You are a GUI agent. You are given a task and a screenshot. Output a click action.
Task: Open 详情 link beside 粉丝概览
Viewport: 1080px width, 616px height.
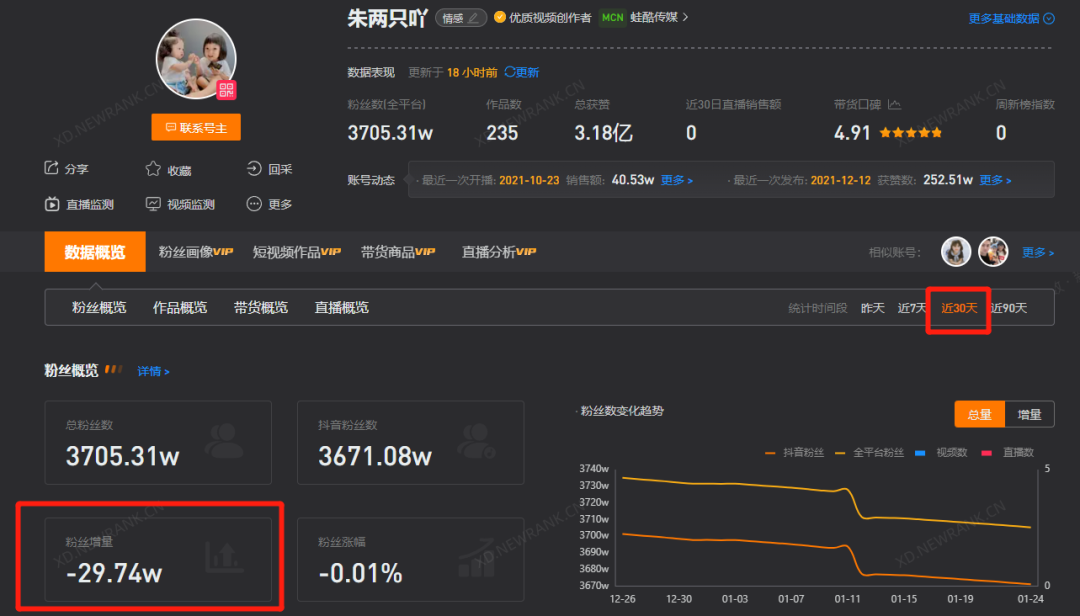152,371
